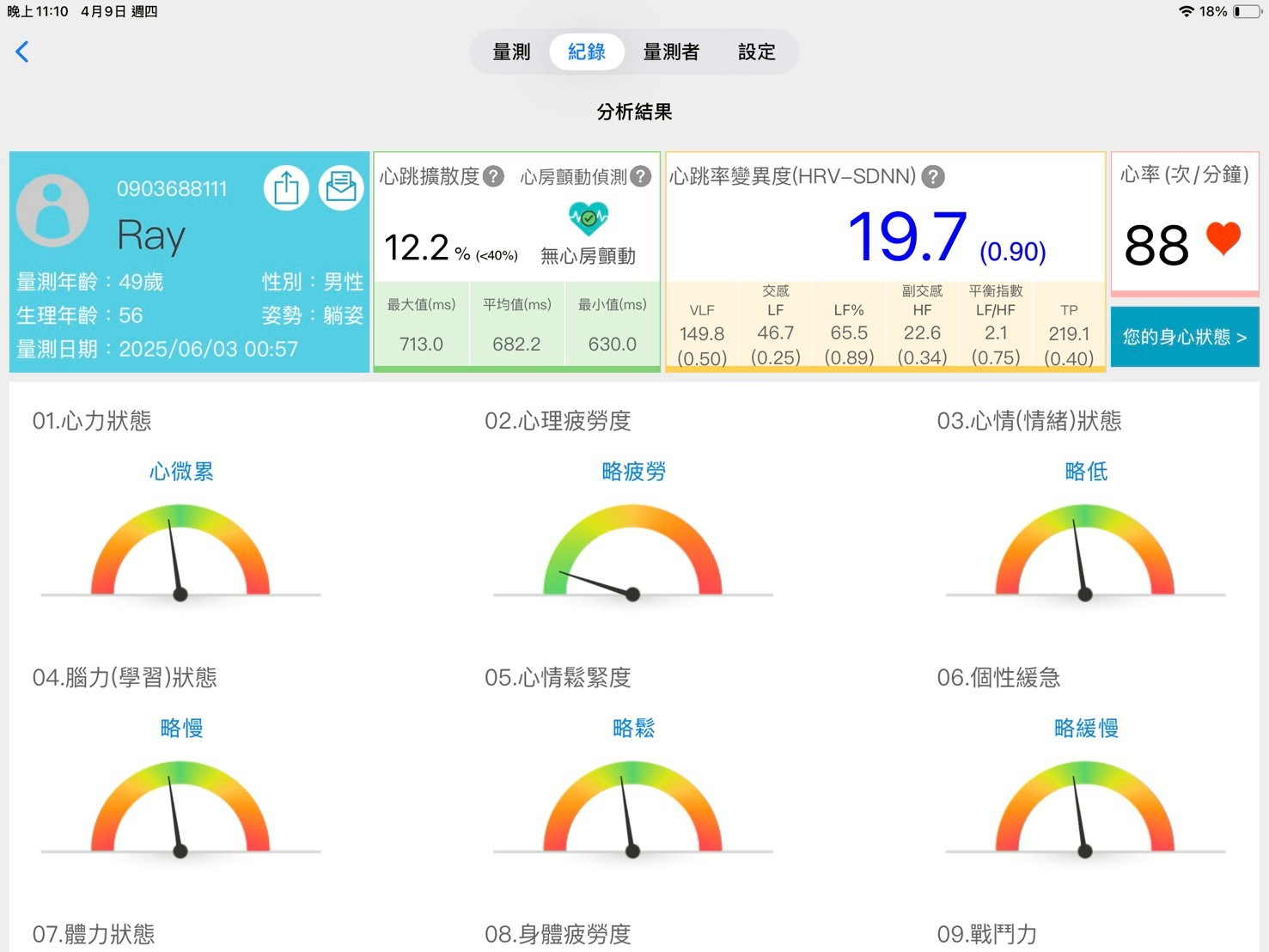Open 您的身心狀態 details

click(x=1184, y=337)
